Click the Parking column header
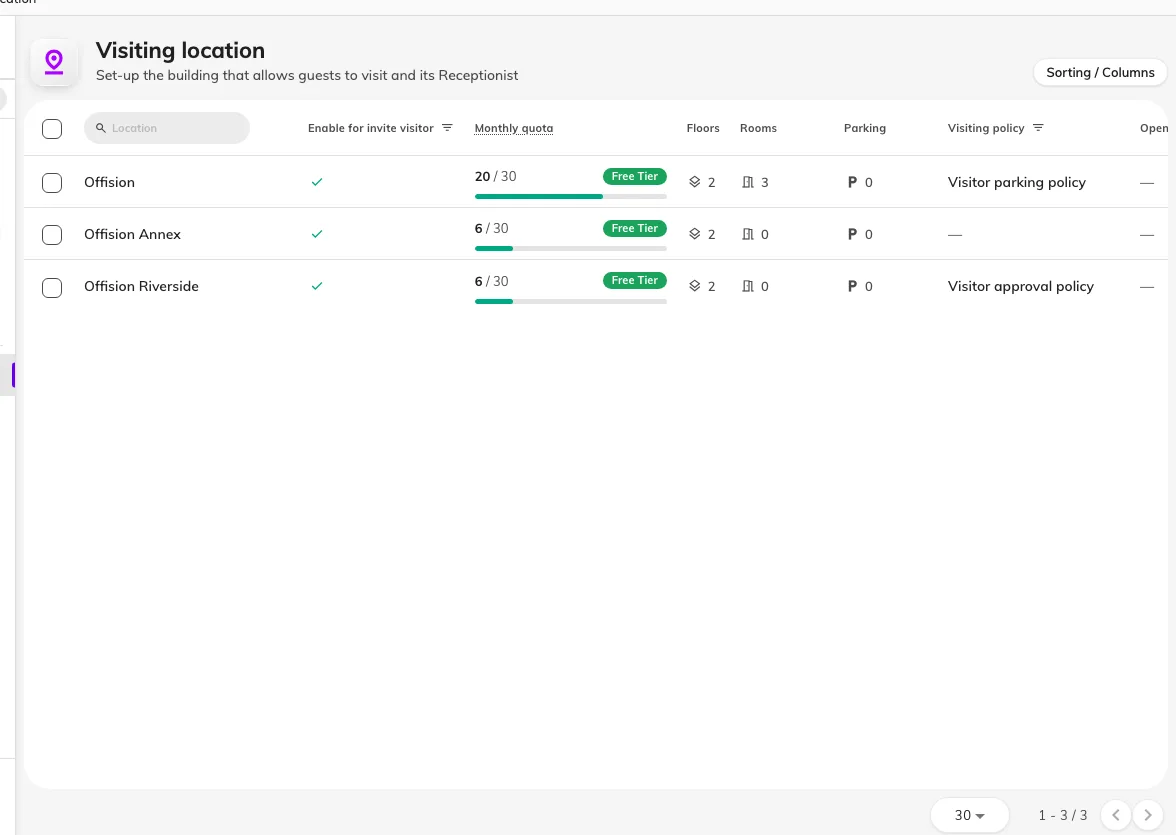This screenshot has height=835, width=1176. tap(865, 128)
